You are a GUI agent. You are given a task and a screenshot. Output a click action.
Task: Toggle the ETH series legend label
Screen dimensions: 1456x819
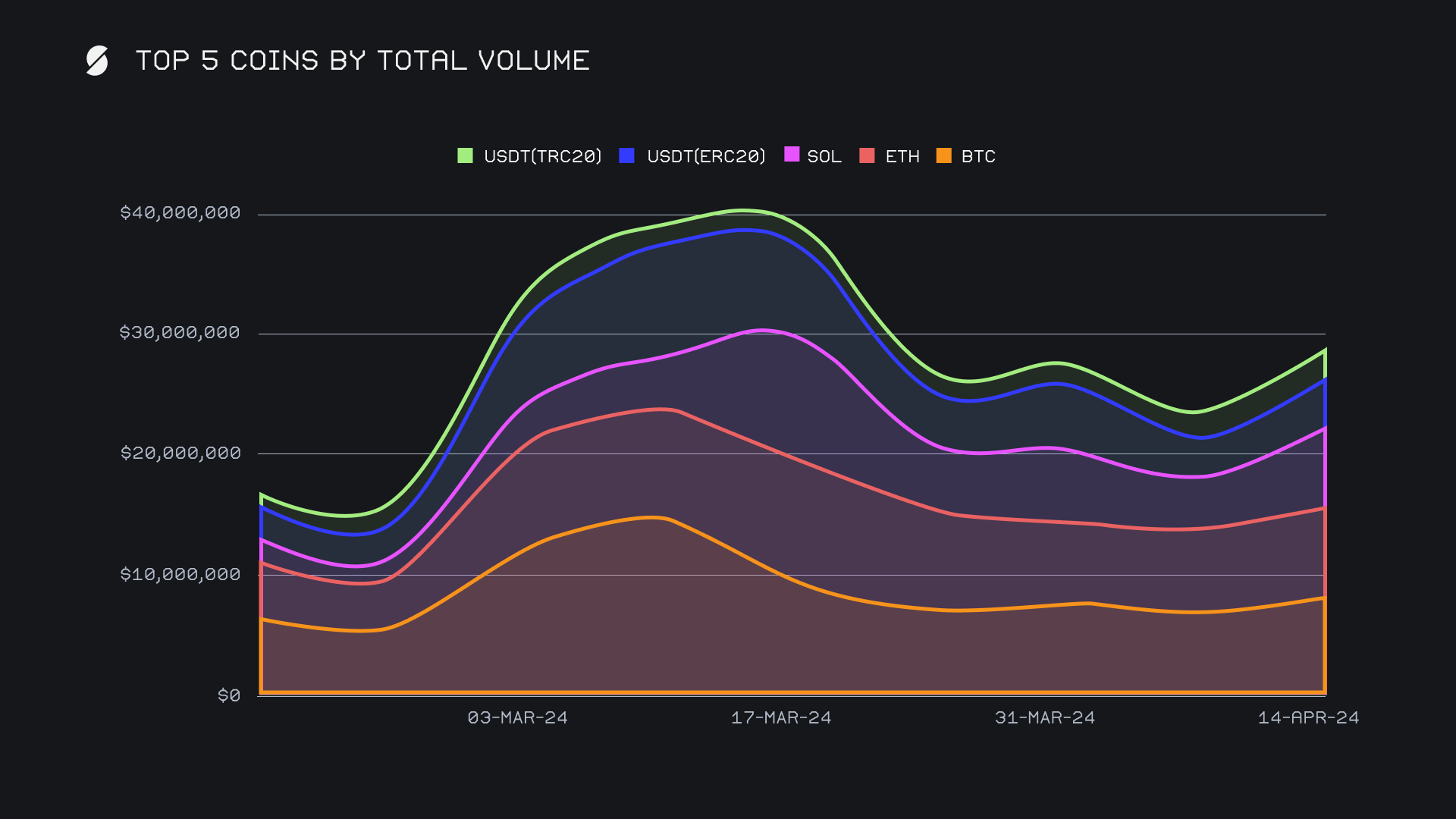coord(902,156)
